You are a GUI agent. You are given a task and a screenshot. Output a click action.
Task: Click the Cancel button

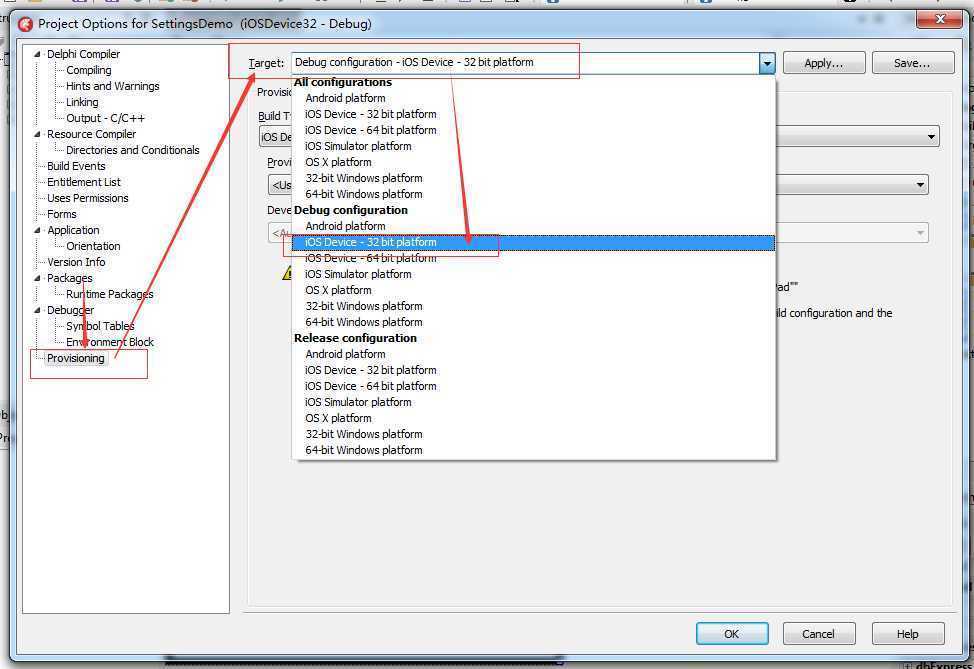point(818,634)
